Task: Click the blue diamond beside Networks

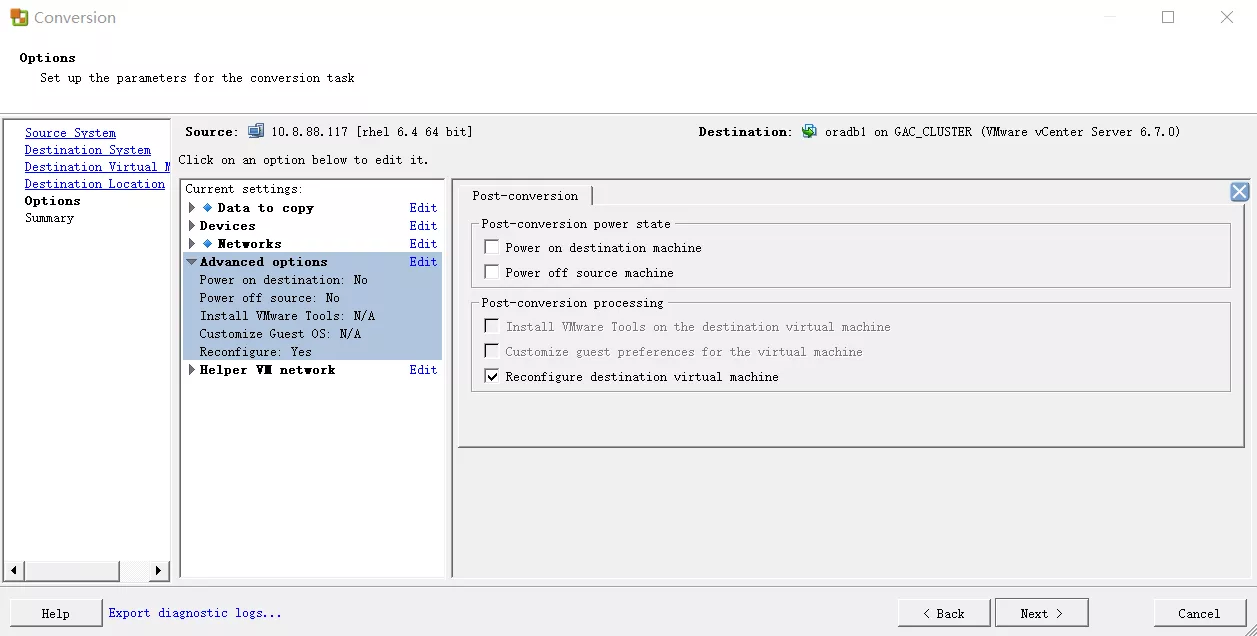Action: pos(208,244)
